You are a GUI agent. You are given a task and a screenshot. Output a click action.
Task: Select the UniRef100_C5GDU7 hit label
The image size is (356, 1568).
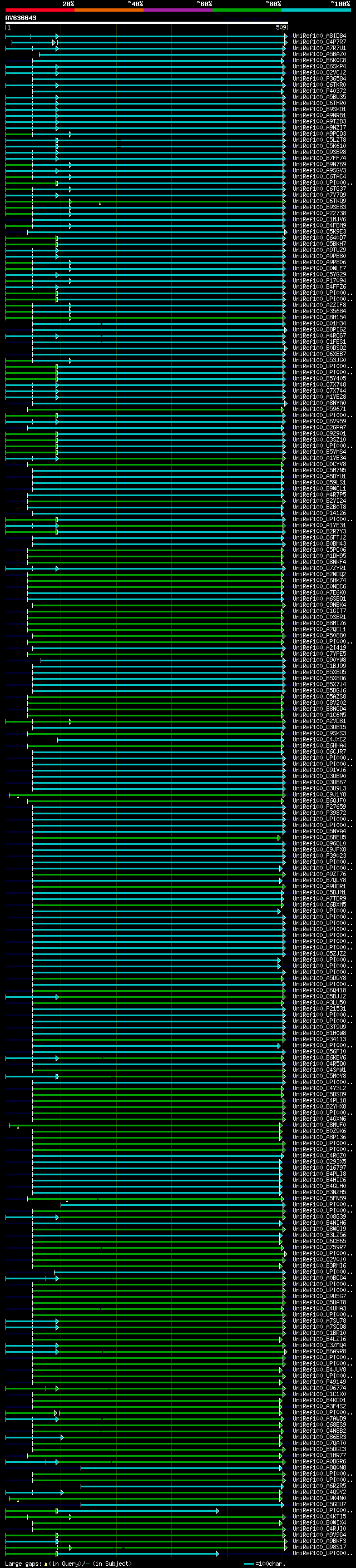tap(319, 1504)
